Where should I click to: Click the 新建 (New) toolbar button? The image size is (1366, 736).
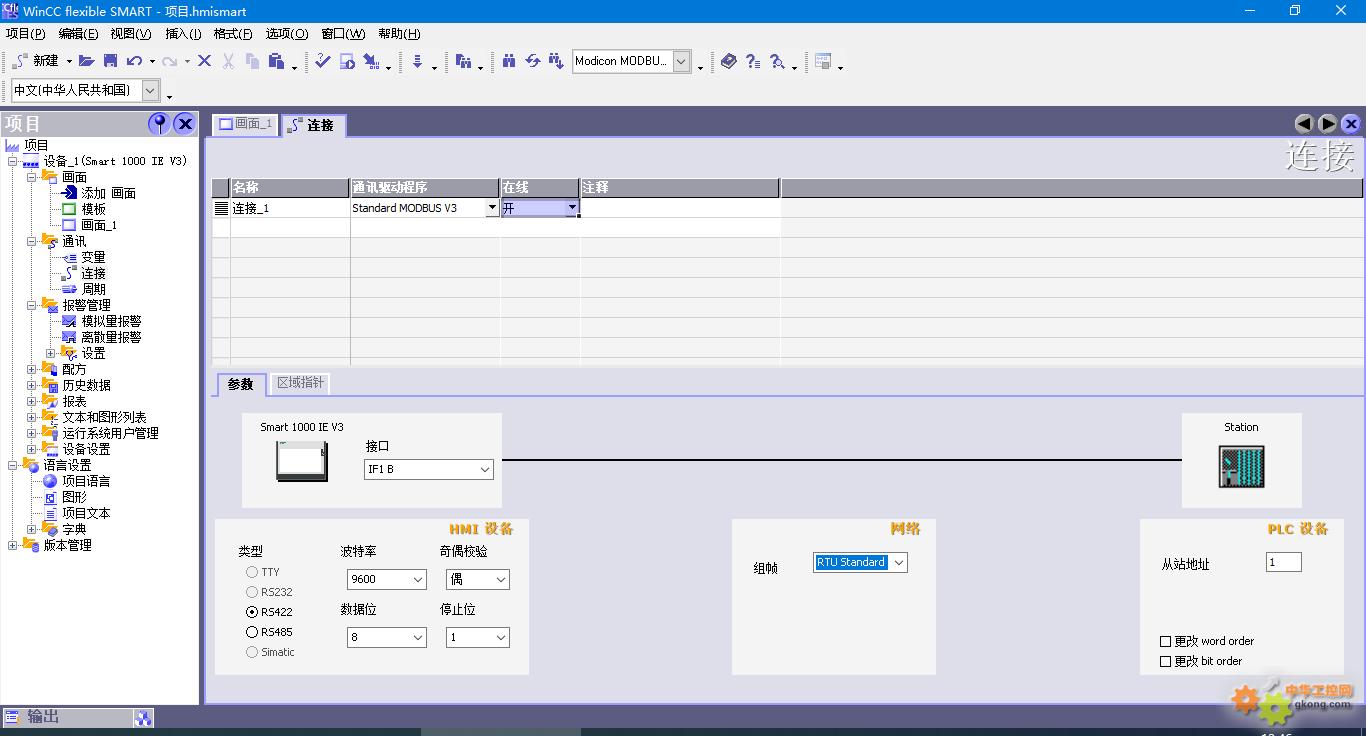click(x=35, y=61)
